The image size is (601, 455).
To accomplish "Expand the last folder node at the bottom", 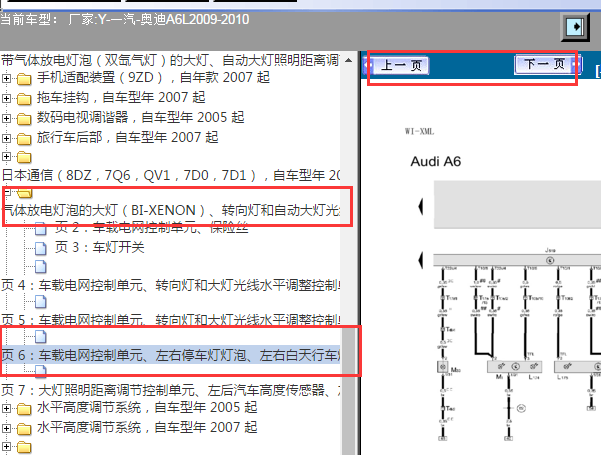I will tap(6, 446).
